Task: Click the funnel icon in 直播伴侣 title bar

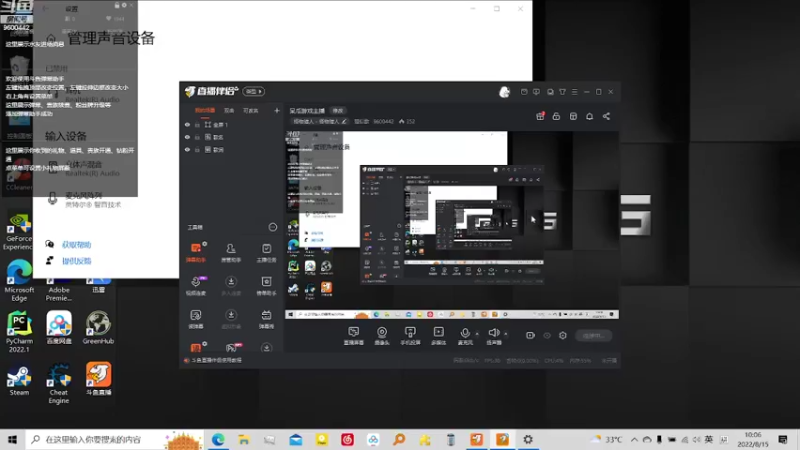Action: (562, 92)
